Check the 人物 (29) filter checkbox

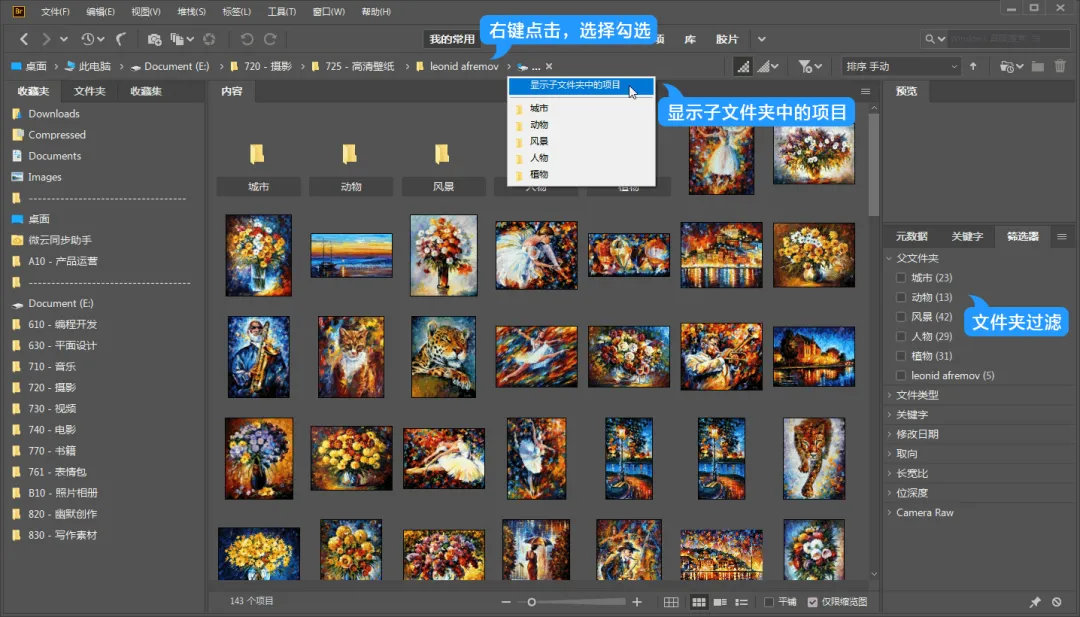(x=901, y=336)
